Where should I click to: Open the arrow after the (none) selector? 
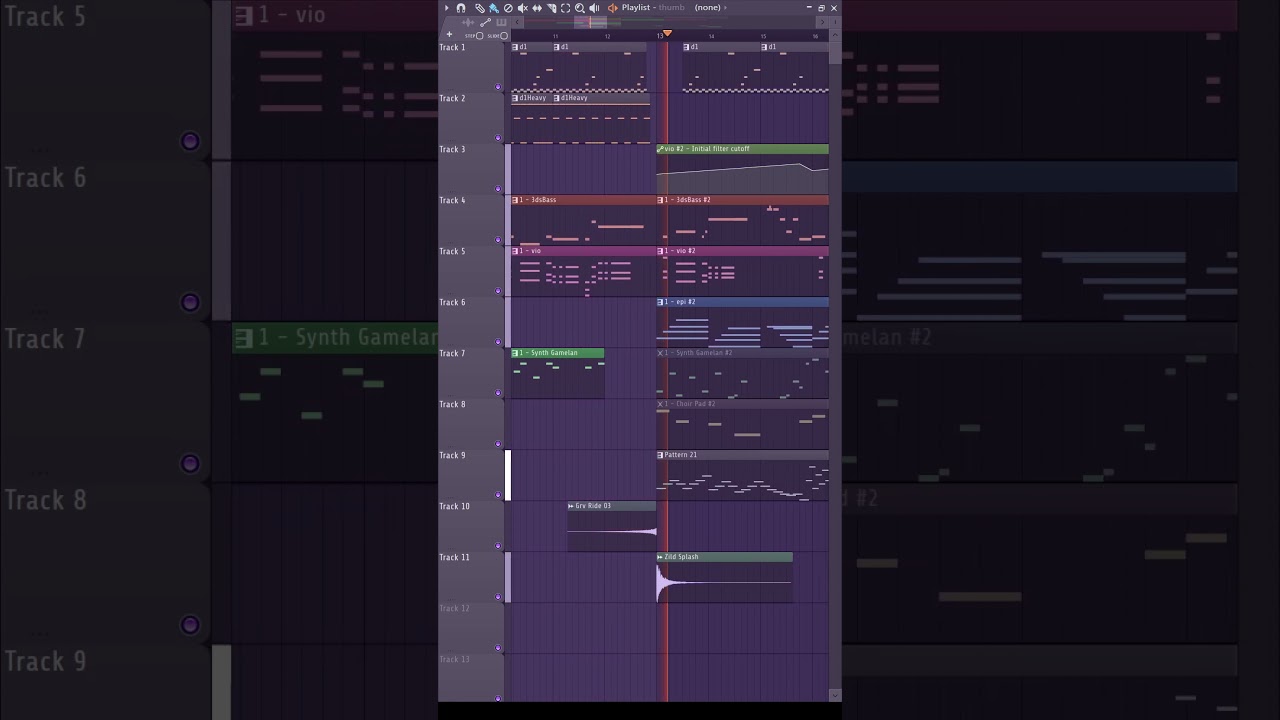725,8
